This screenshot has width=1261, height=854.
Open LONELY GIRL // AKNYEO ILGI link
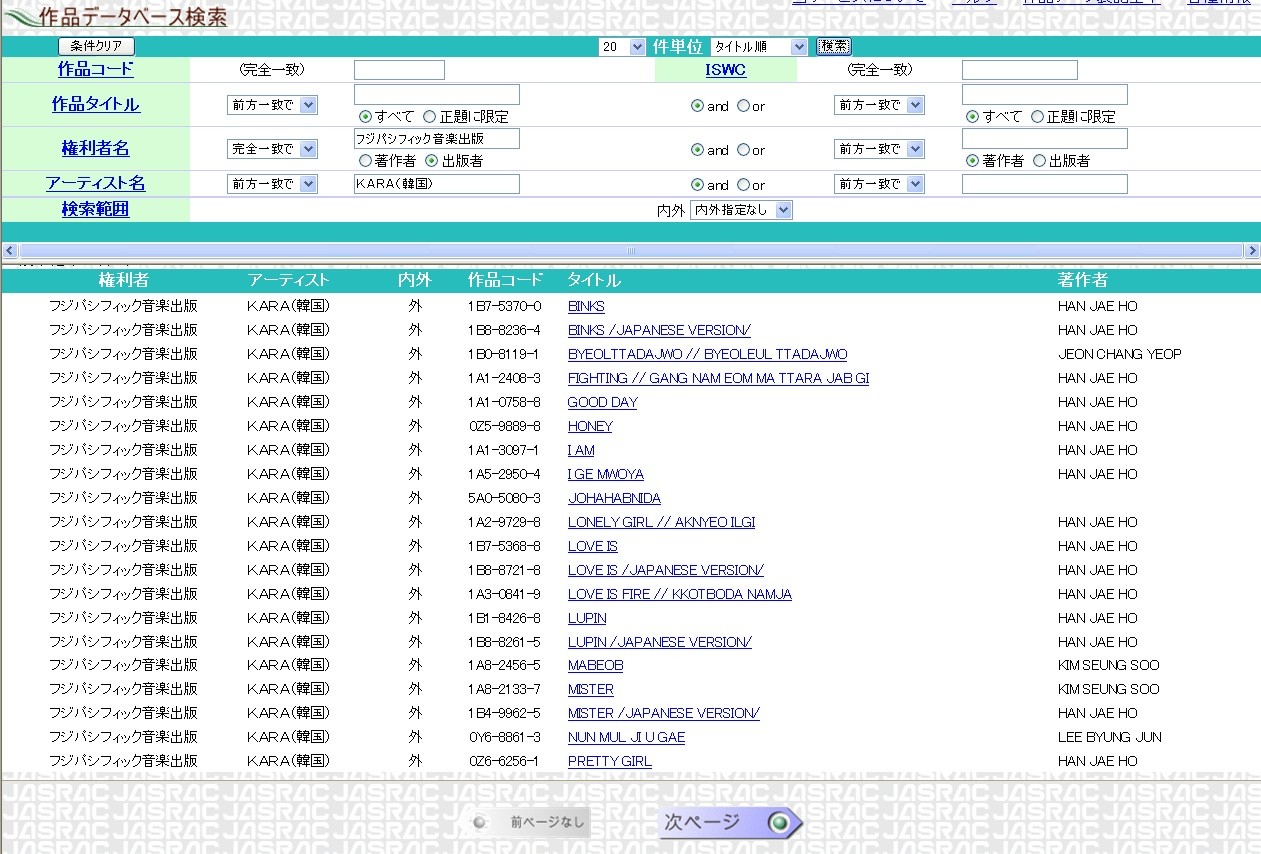(661, 522)
